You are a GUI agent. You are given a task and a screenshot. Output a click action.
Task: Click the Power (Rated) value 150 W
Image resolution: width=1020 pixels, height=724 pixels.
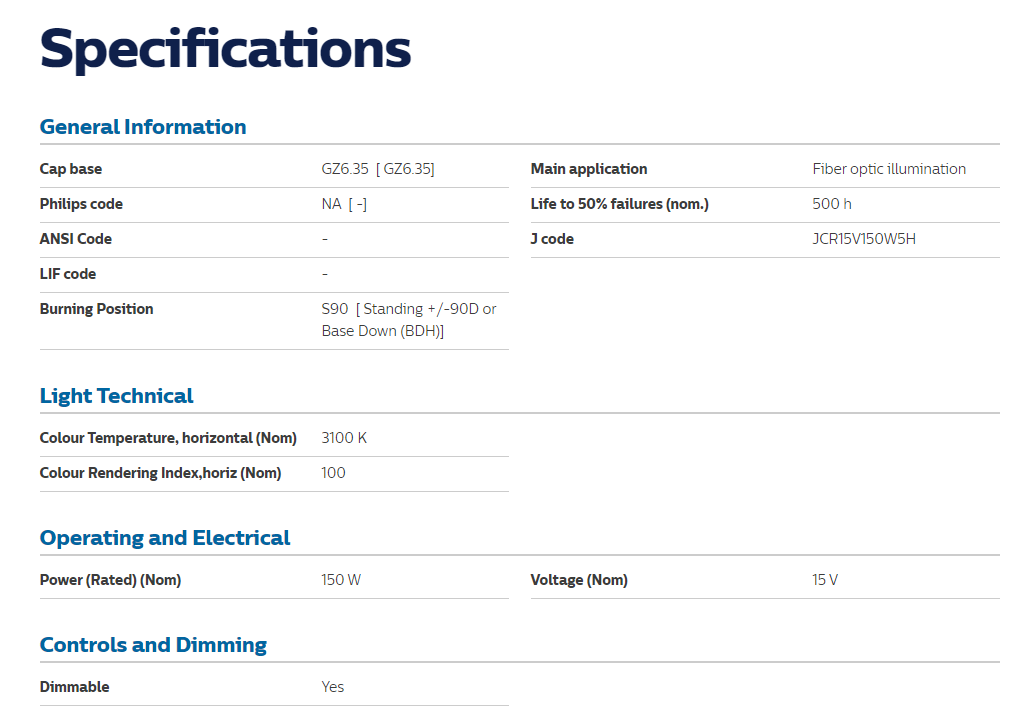(x=341, y=580)
